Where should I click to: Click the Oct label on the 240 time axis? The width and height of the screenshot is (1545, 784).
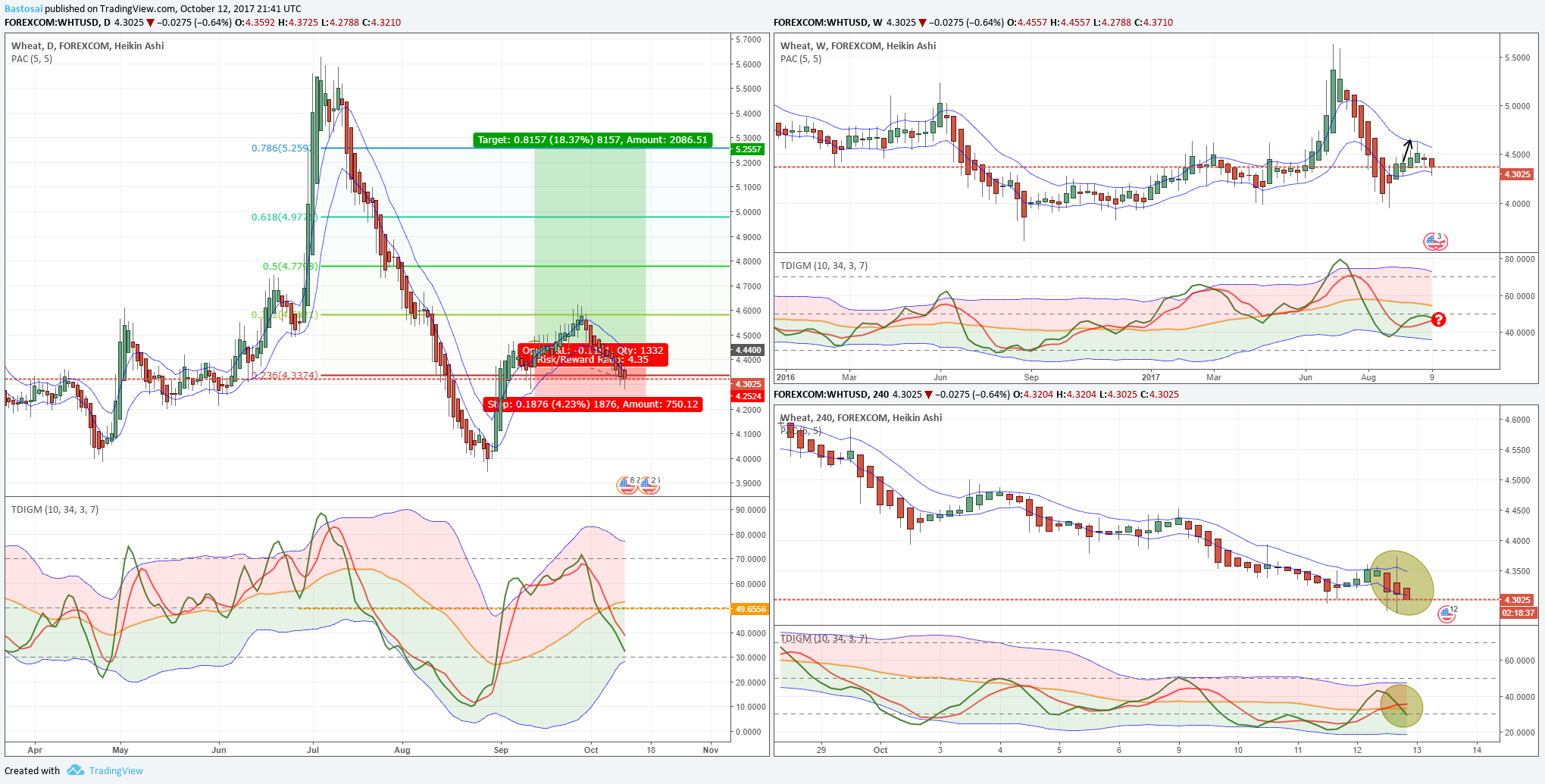[880, 750]
